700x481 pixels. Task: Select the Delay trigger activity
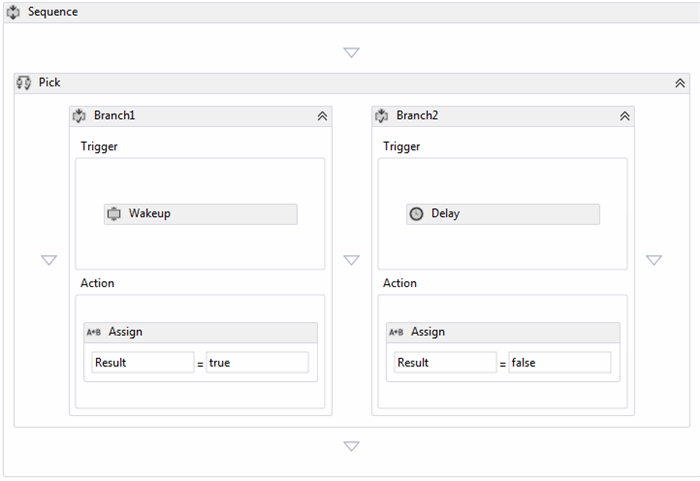tap(502, 214)
